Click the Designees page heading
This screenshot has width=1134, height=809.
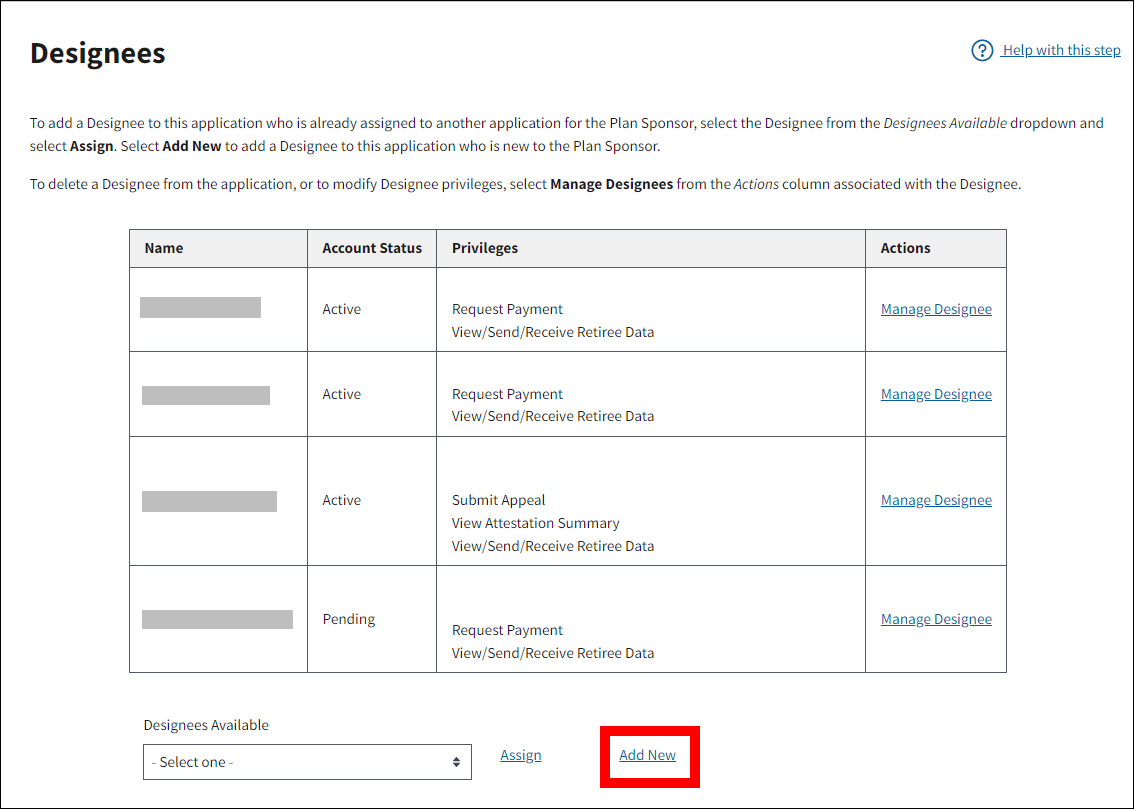(x=98, y=53)
